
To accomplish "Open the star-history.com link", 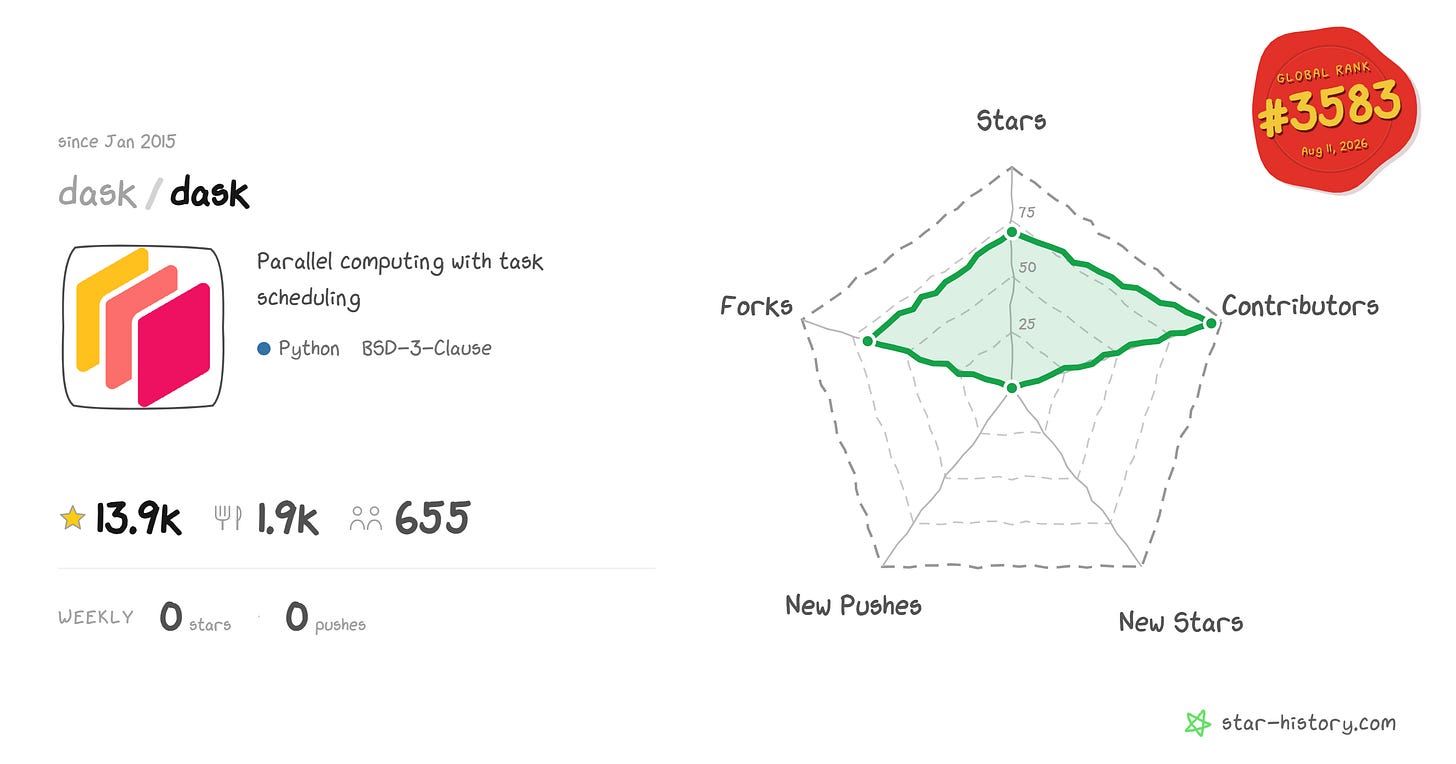I will click(x=1308, y=723).
